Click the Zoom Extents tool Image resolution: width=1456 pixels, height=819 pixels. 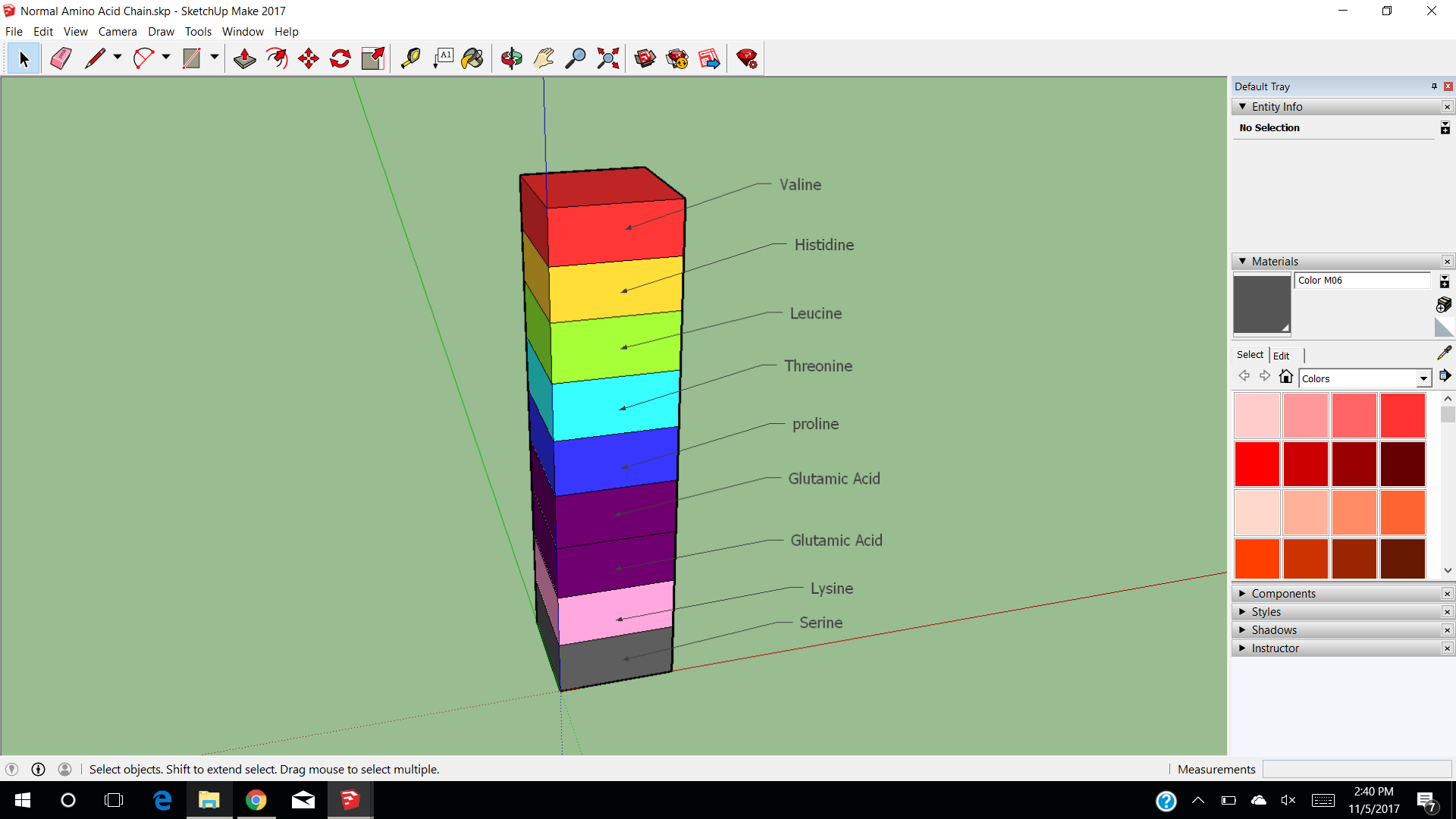tap(607, 58)
